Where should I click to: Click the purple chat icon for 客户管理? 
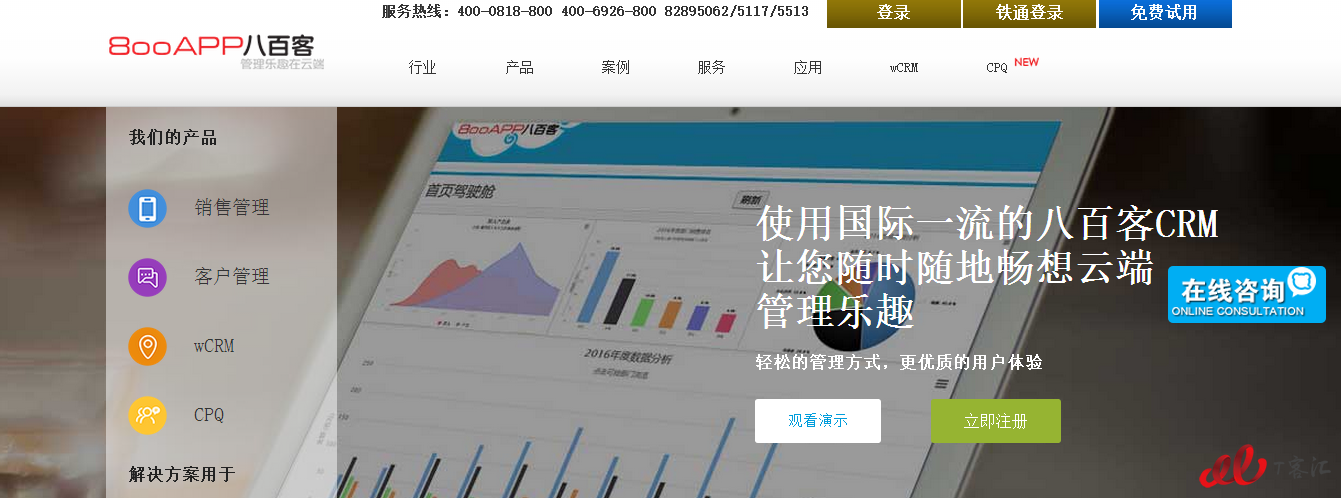(147, 277)
